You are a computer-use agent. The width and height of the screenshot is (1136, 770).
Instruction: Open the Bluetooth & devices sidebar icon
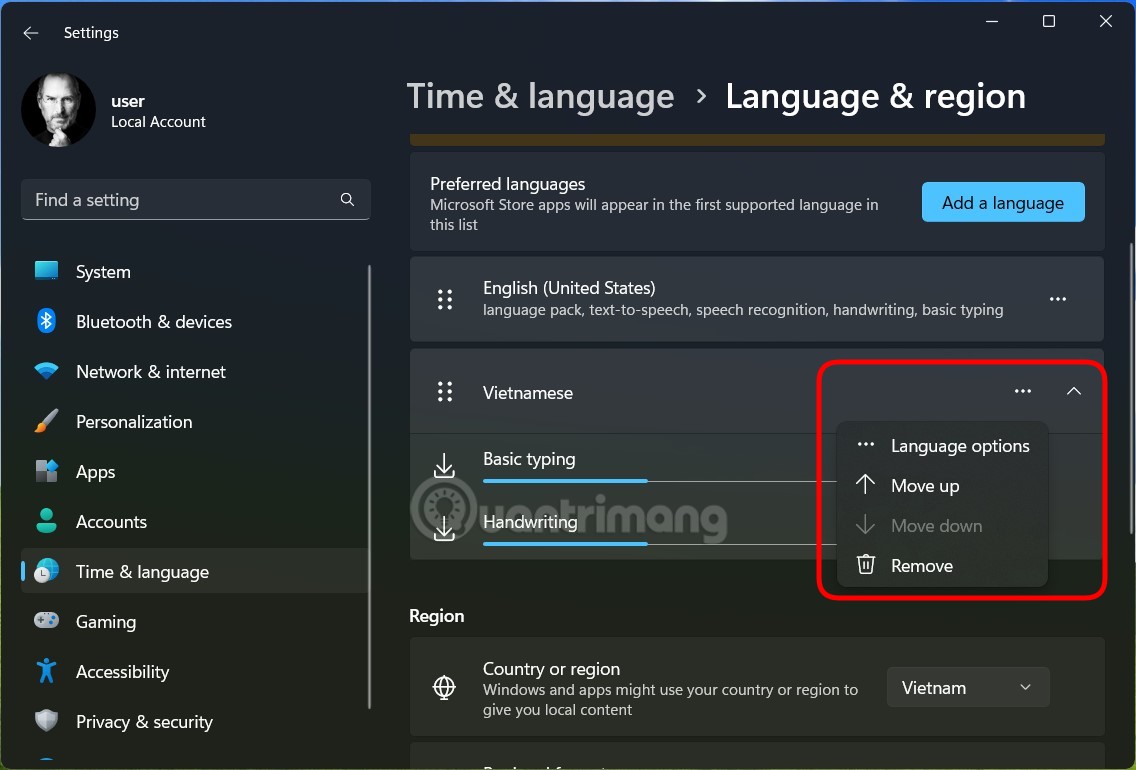pos(46,321)
